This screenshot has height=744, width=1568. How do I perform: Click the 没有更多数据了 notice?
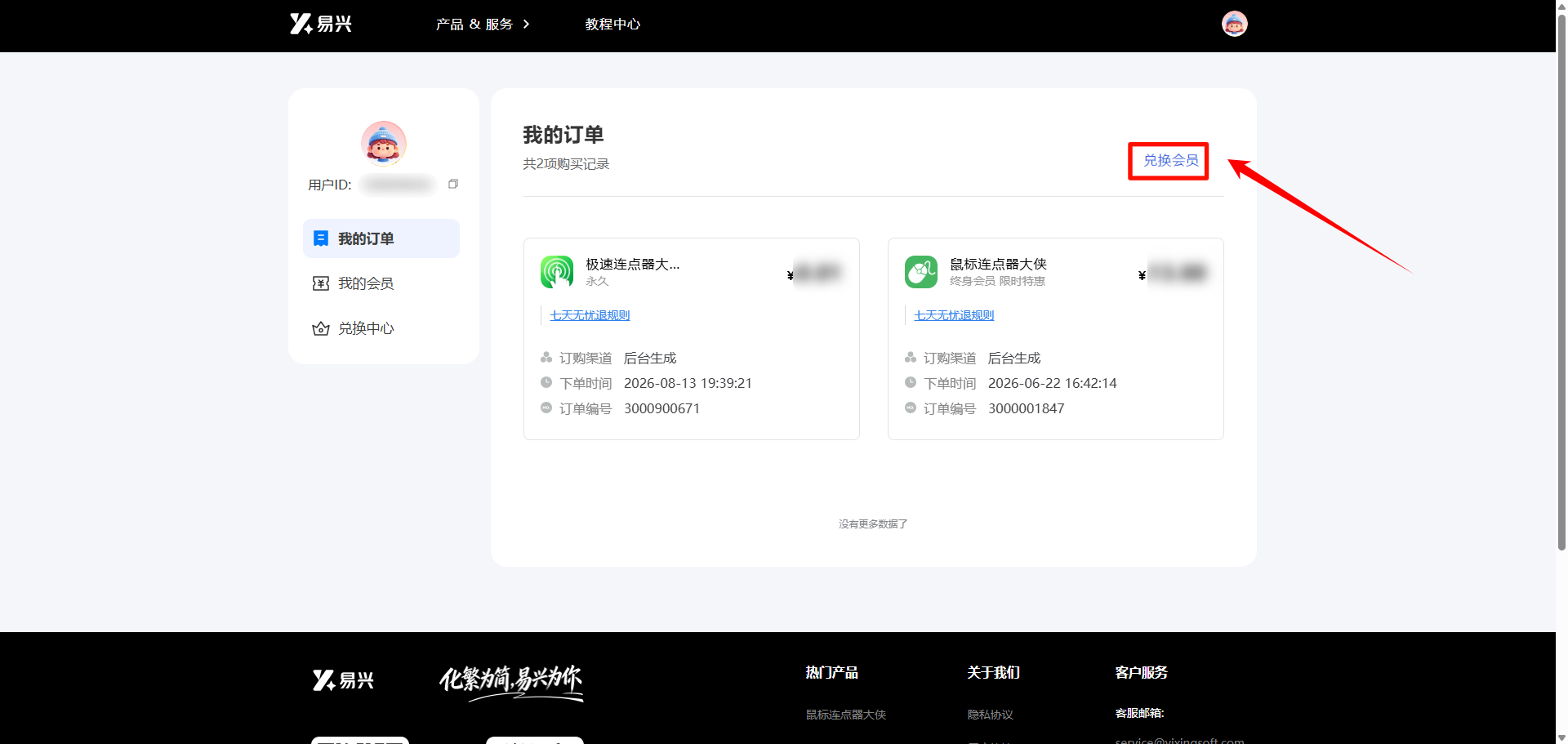(873, 523)
